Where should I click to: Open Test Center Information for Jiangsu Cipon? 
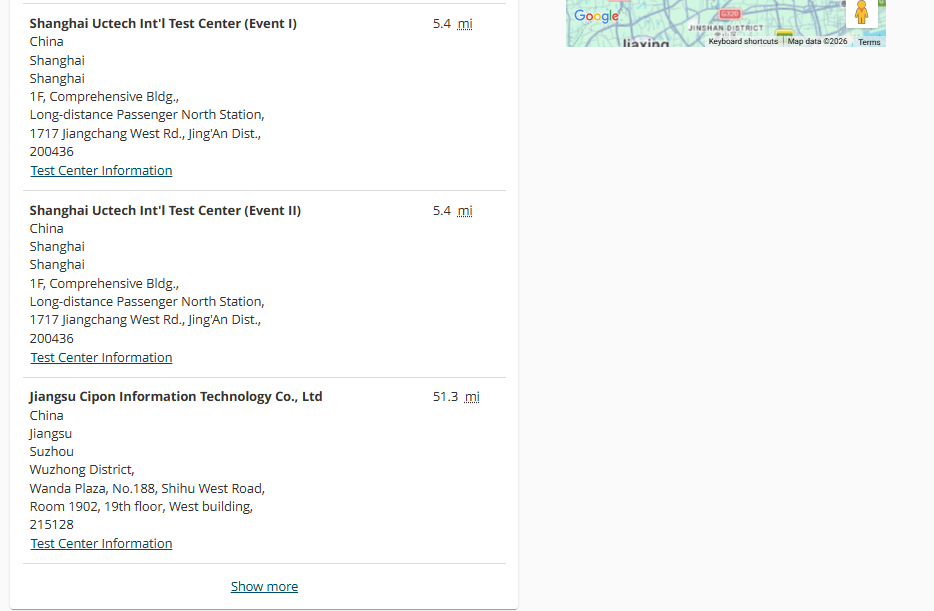pos(101,544)
